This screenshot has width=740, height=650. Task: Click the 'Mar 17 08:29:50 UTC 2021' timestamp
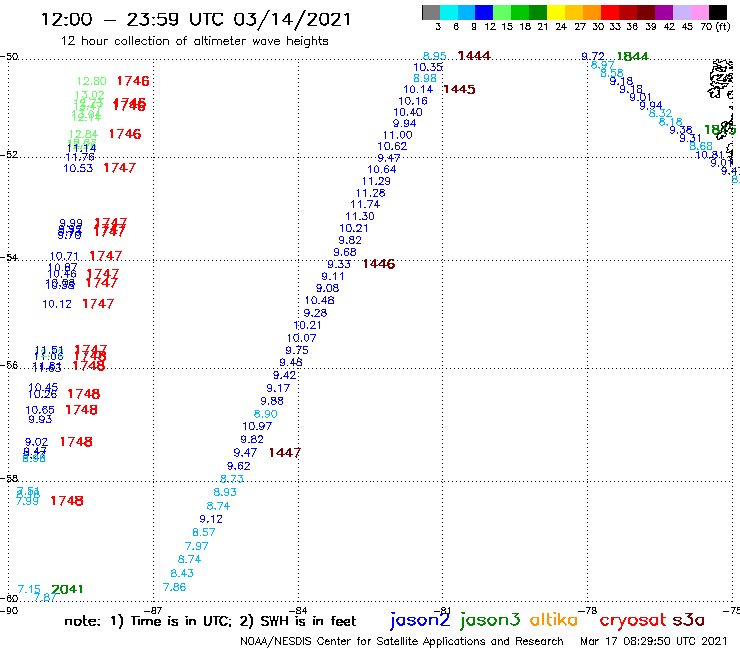[654, 641]
